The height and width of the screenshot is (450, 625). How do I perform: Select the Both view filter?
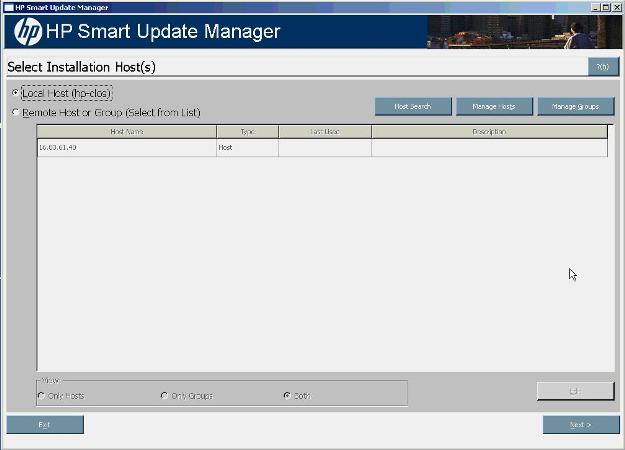point(287,396)
